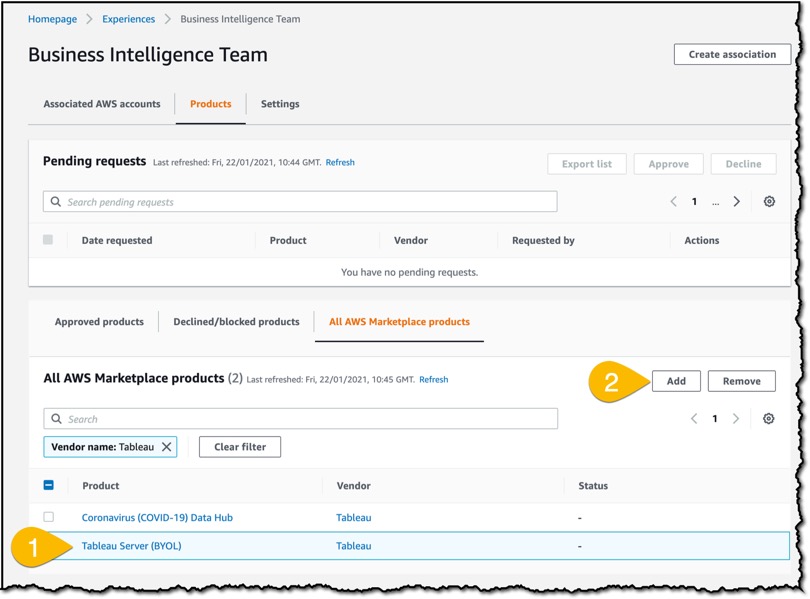
Task: Open Tableau vendor link for Coronavirus Data Hub
Action: [x=353, y=517]
